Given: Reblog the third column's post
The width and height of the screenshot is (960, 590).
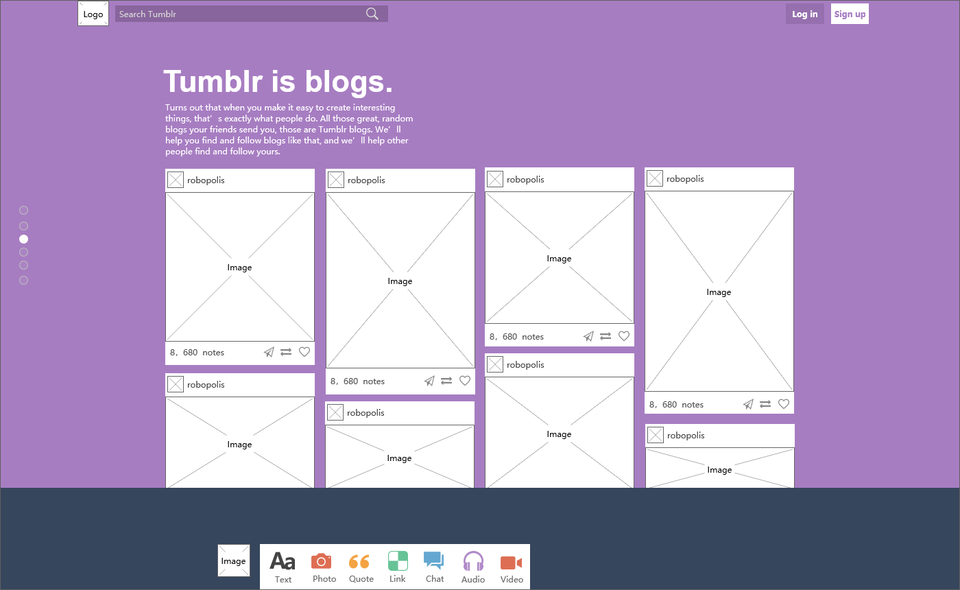Looking at the screenshot, I should (606, 336).
